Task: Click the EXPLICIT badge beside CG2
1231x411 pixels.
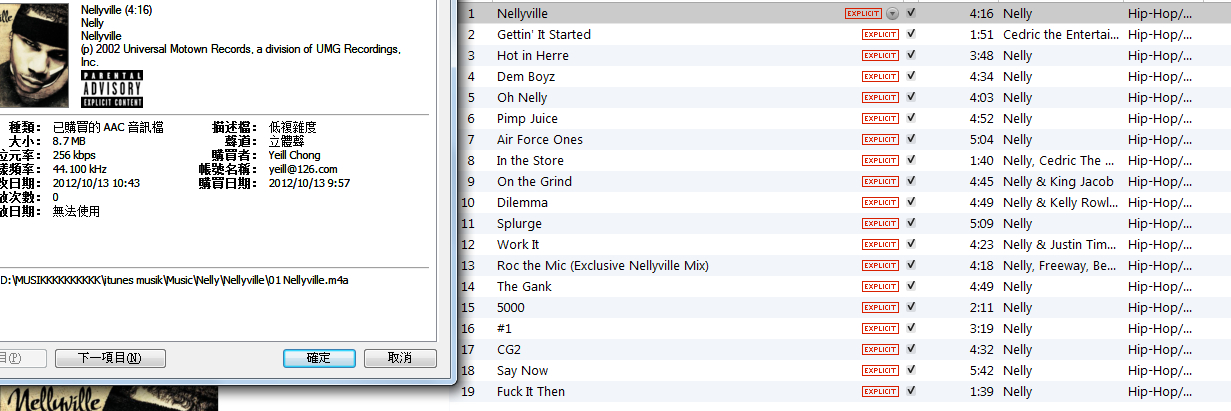Action: click(x=880, y=349)
